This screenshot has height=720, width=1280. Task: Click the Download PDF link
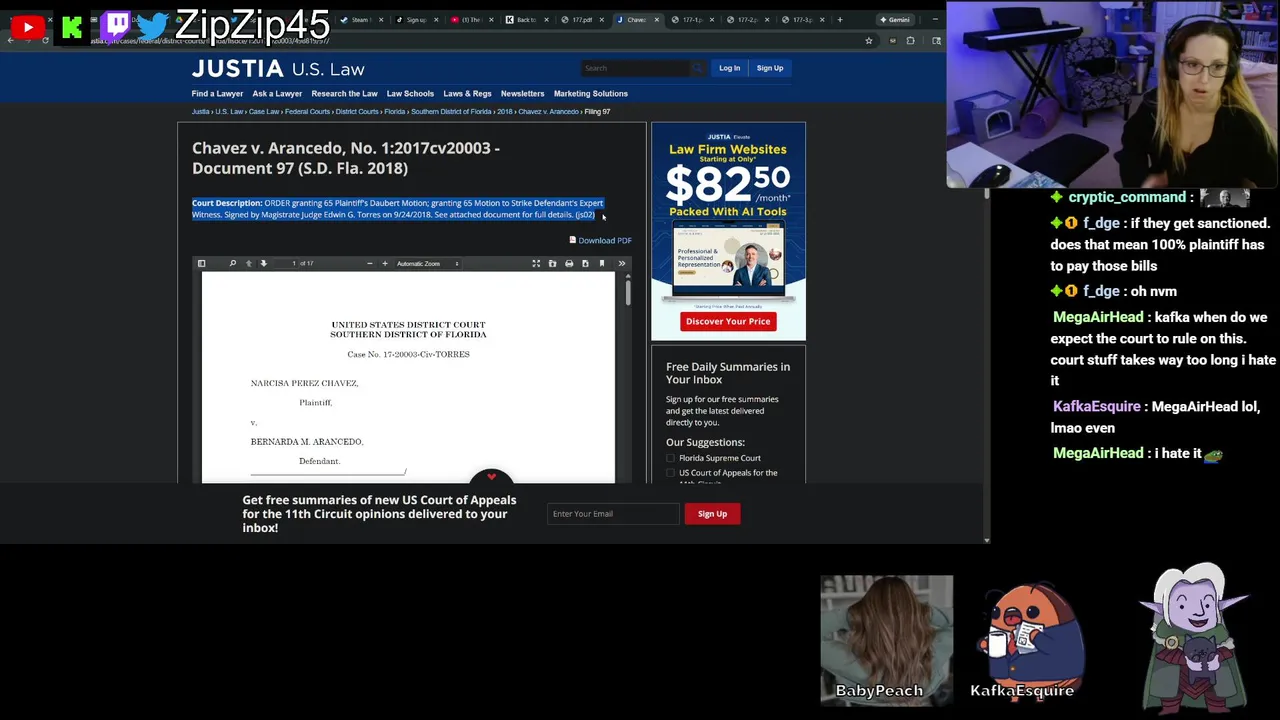[600, 240]
